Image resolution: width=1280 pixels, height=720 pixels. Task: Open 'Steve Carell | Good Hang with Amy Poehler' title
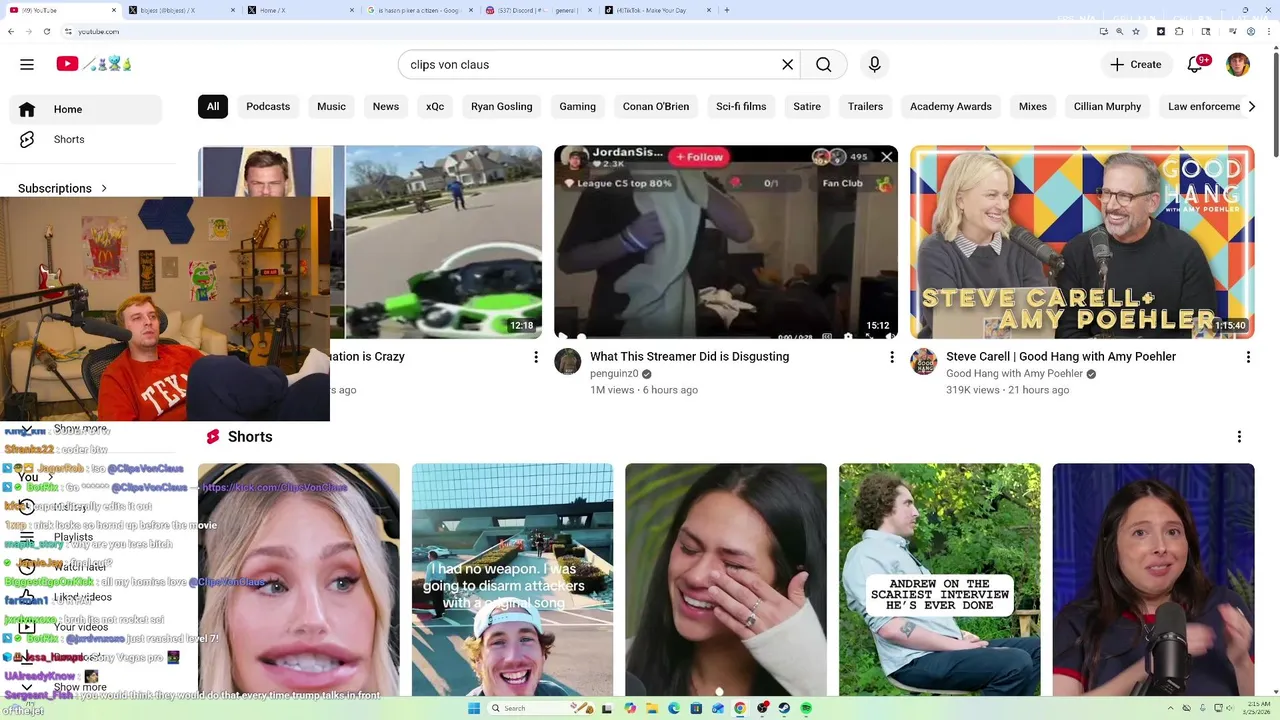click(1061, 356)
